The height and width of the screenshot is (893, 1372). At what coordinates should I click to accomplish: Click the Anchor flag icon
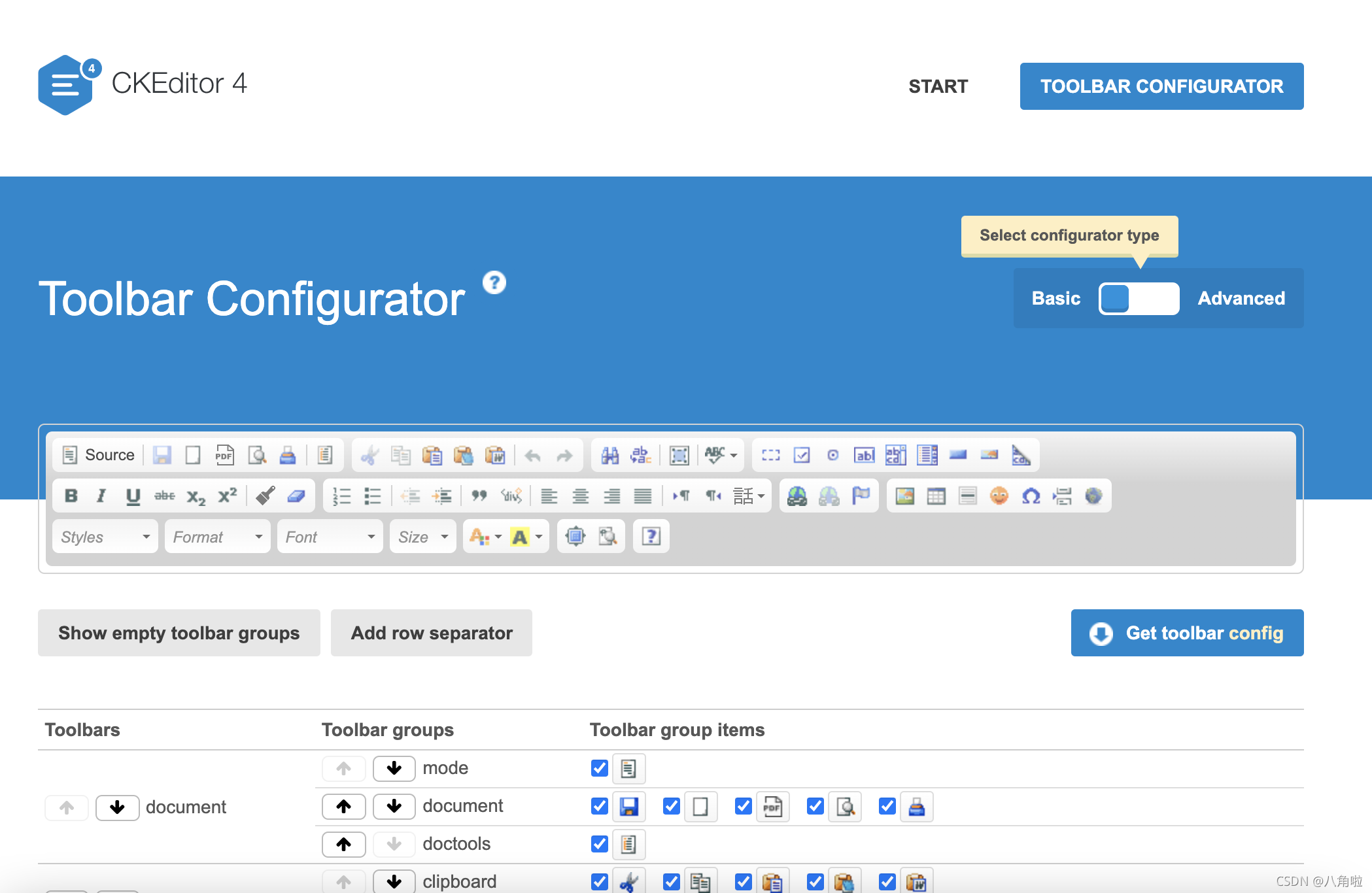[861, 496]
